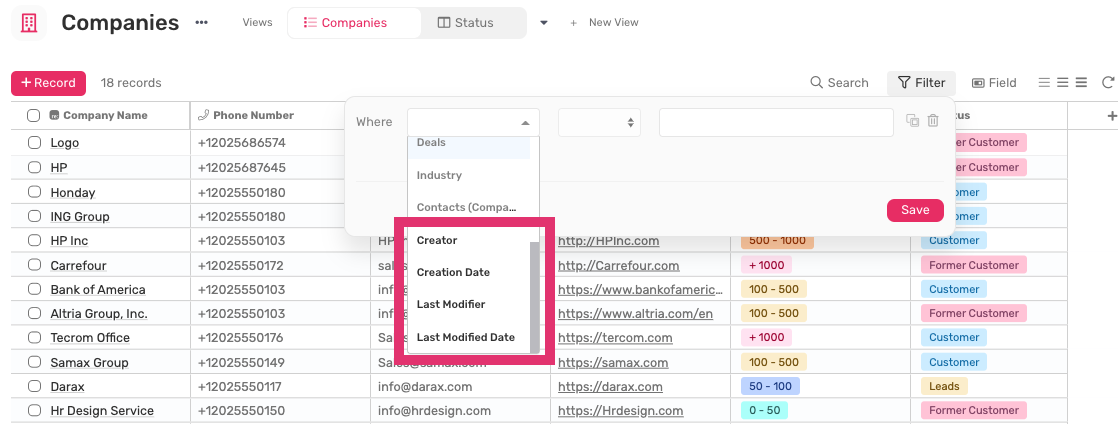1118x424 pixels.
Task: Switch to the Companies view tab
Action: tap(354, 23)
